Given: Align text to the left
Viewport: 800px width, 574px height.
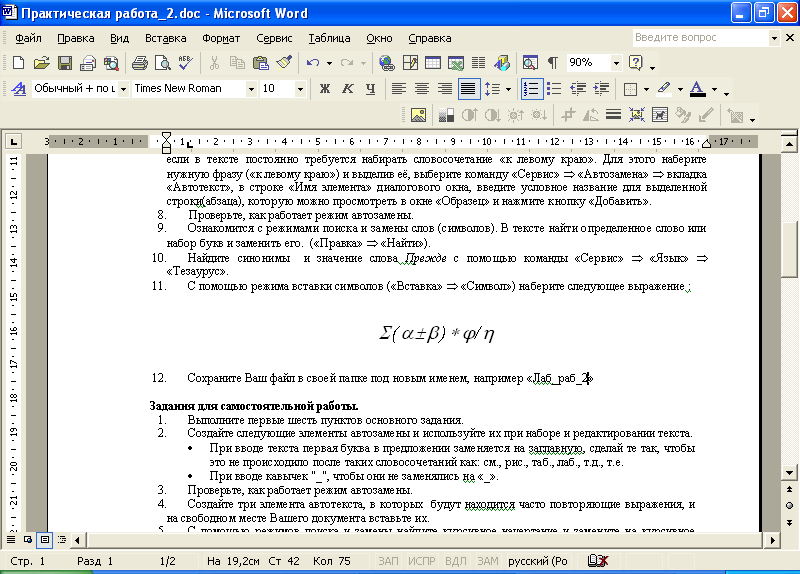Looking at the screenshot, I should click(398, 89).
